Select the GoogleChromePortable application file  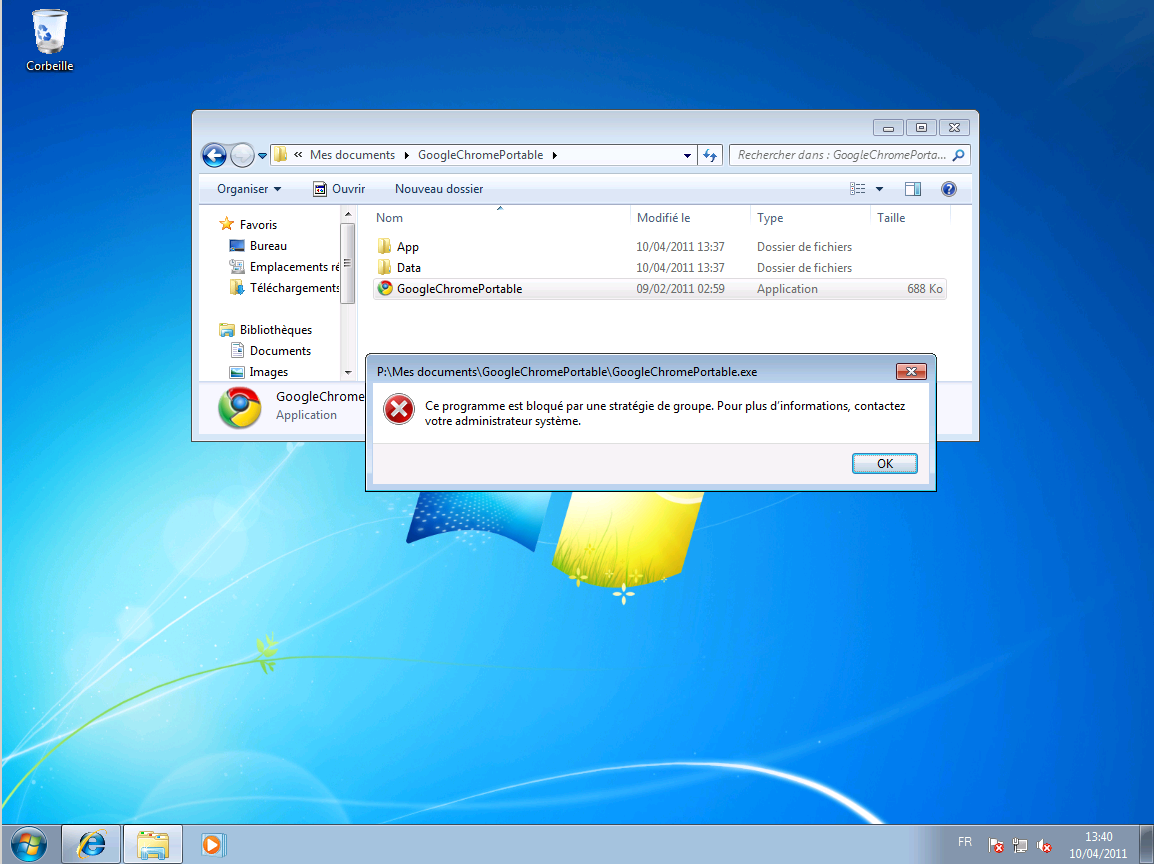pos(659,288)
